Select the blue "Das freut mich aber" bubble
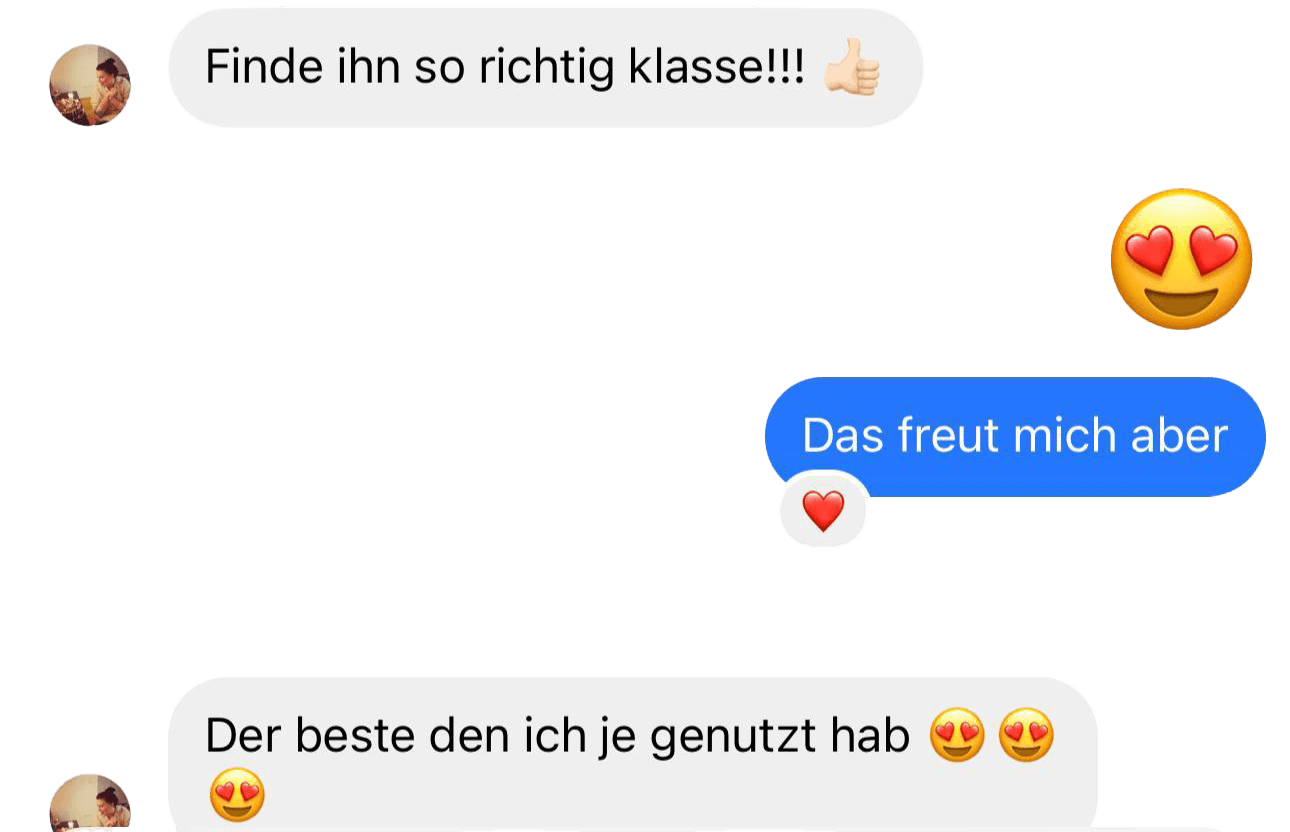The height and width of the screenshot is (832, 1290). (1015, 437)
